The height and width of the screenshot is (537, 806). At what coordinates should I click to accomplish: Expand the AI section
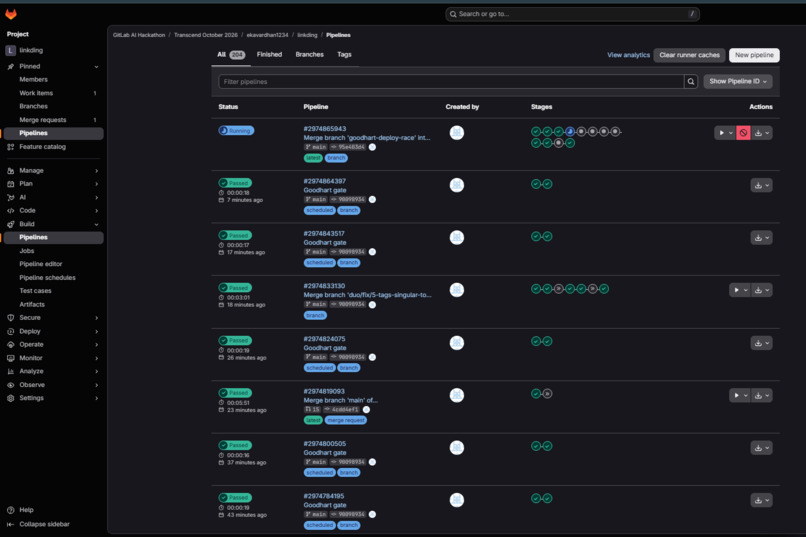pos(96,197)
